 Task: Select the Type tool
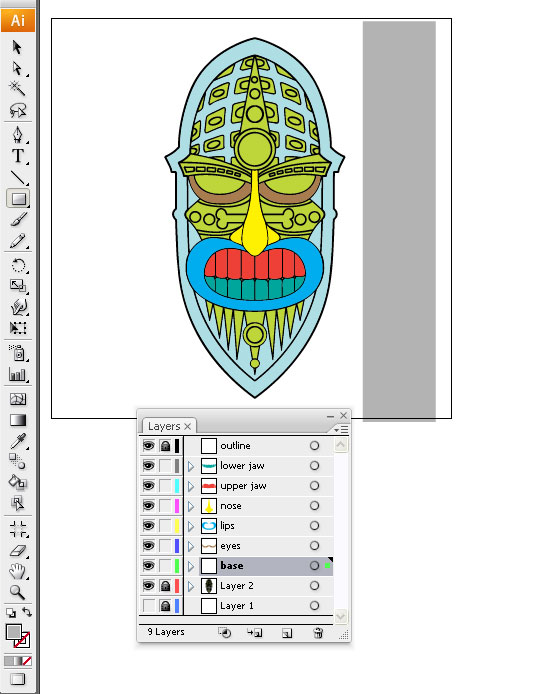point(18,156)
